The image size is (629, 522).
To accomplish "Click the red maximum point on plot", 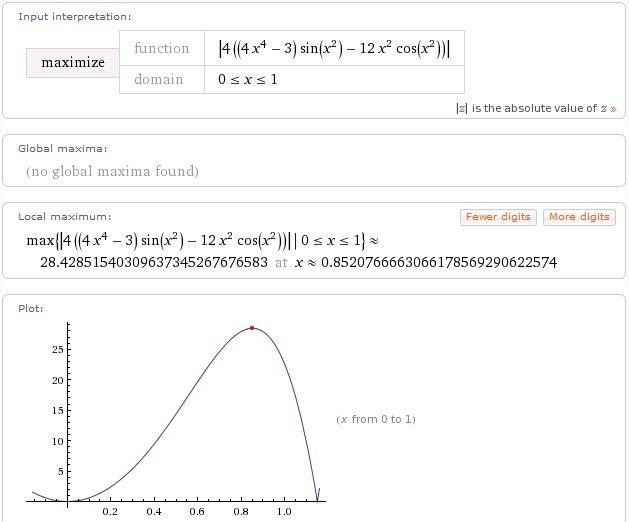I will pos(252,328).
